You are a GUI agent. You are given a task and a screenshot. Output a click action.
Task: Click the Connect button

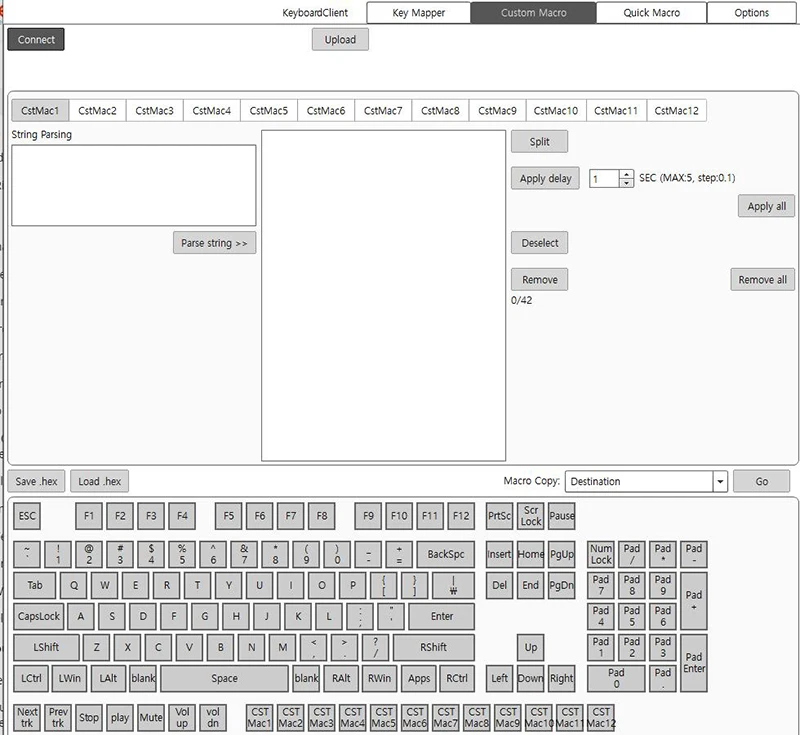[x=36, y=40]
